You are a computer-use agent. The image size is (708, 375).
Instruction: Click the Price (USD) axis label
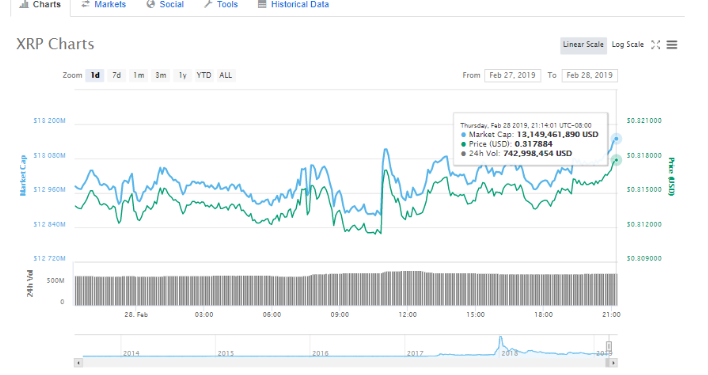click(671, 176)
